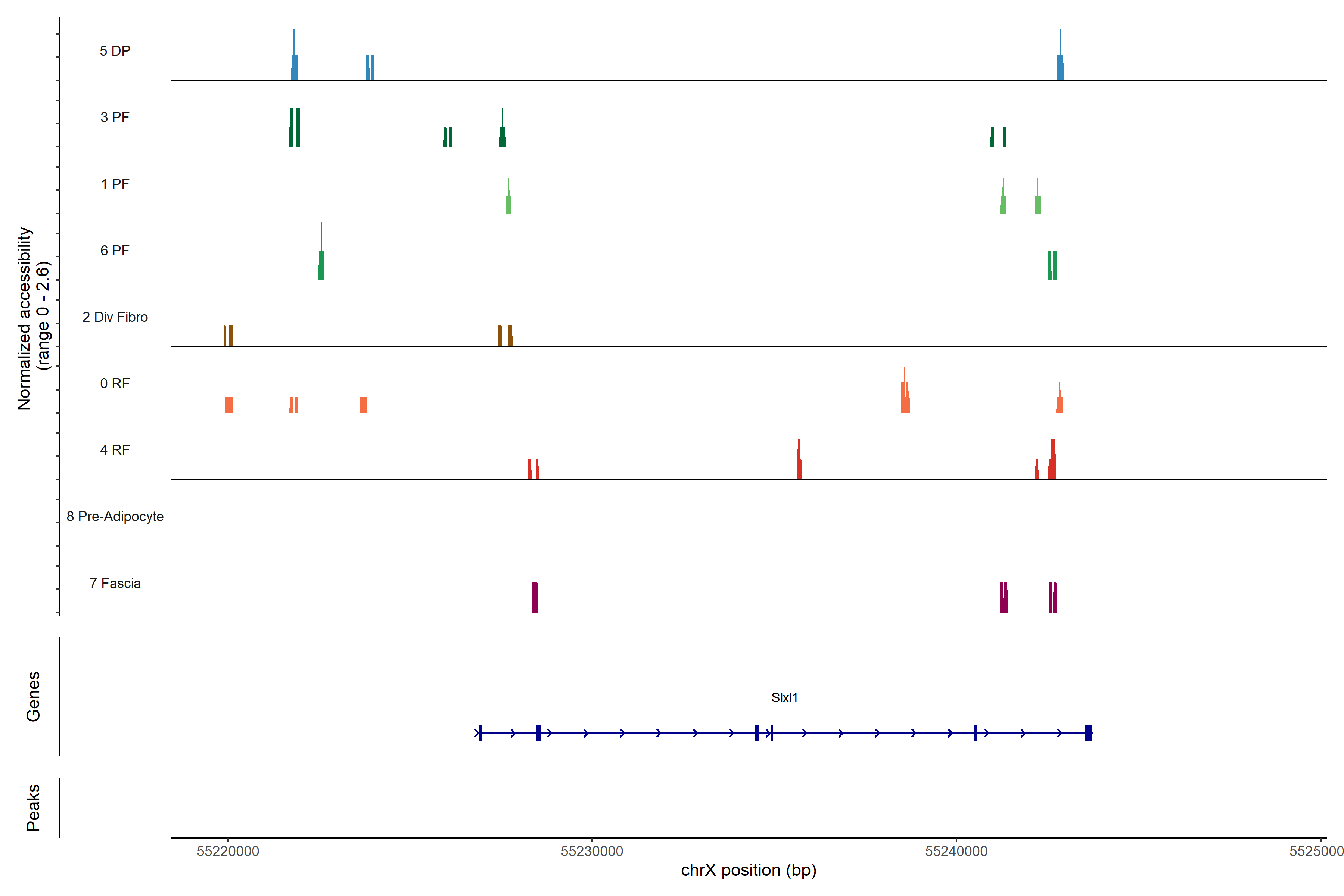
Task: Select the 8 Pre-Adipocyte track label
Action: tap(115, 517)
